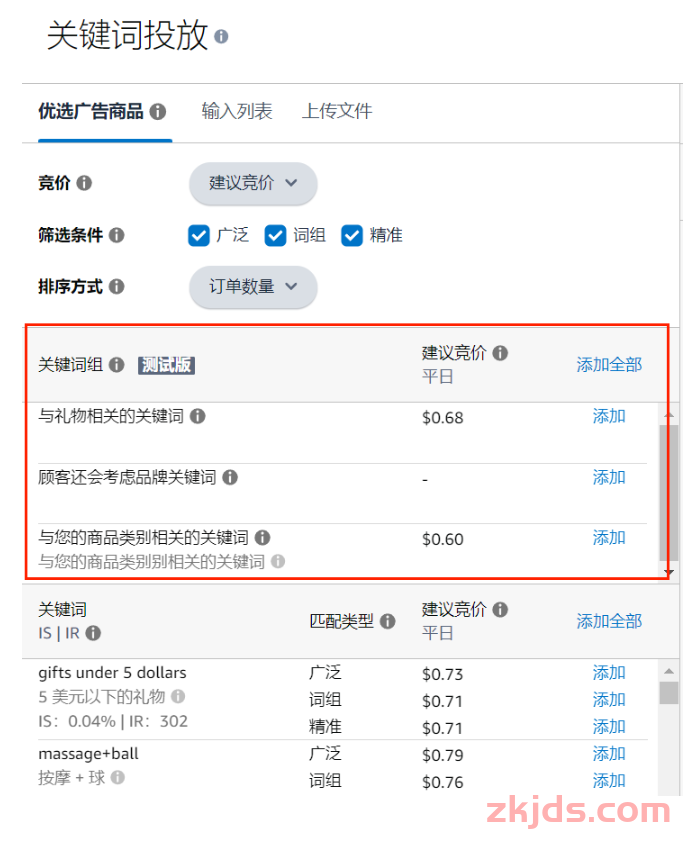Click the $0.68 suggested bid value
Screen dimensions: 689x842
[x=443, y=418]
